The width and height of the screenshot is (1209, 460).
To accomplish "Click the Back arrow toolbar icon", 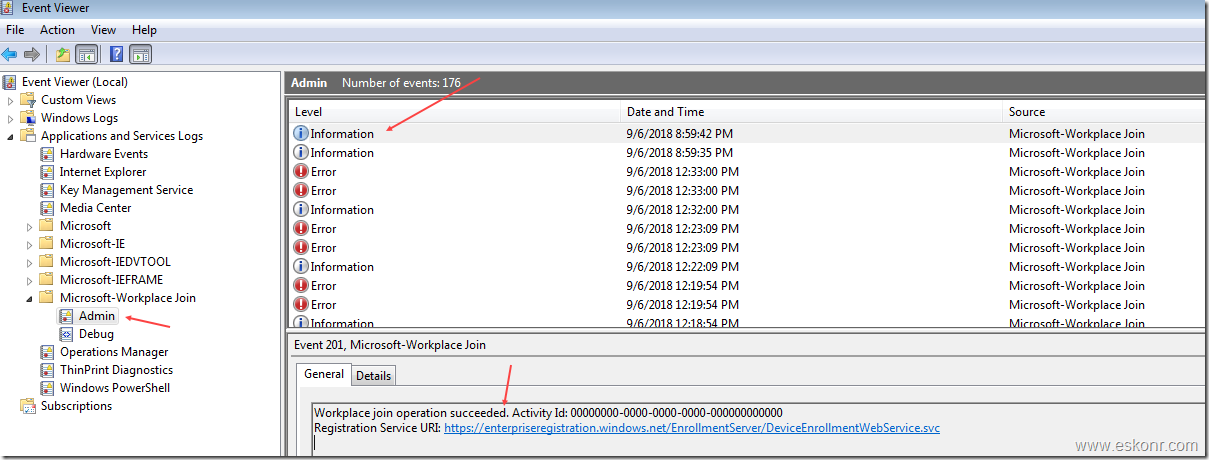I will (10, 54).
